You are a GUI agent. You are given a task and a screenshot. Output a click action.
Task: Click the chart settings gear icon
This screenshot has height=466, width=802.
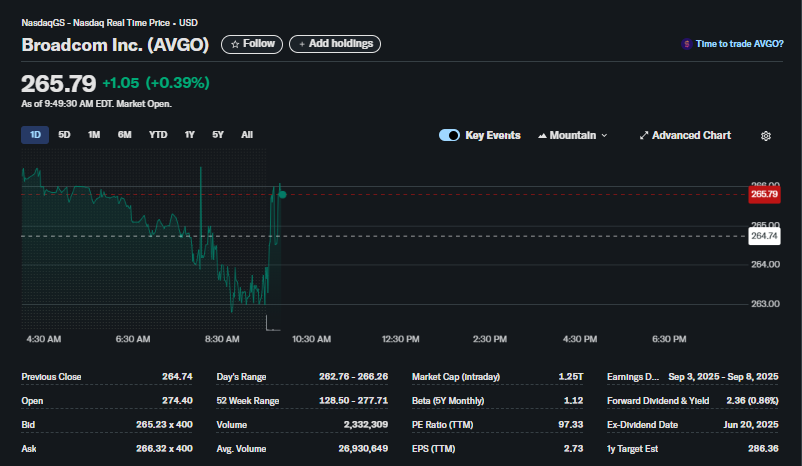pos(765,136)
